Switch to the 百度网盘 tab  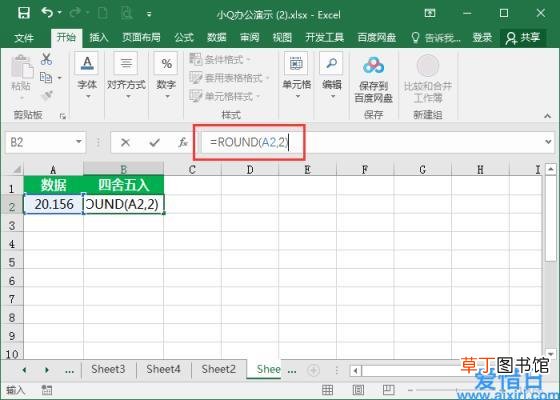pos(376,38)
